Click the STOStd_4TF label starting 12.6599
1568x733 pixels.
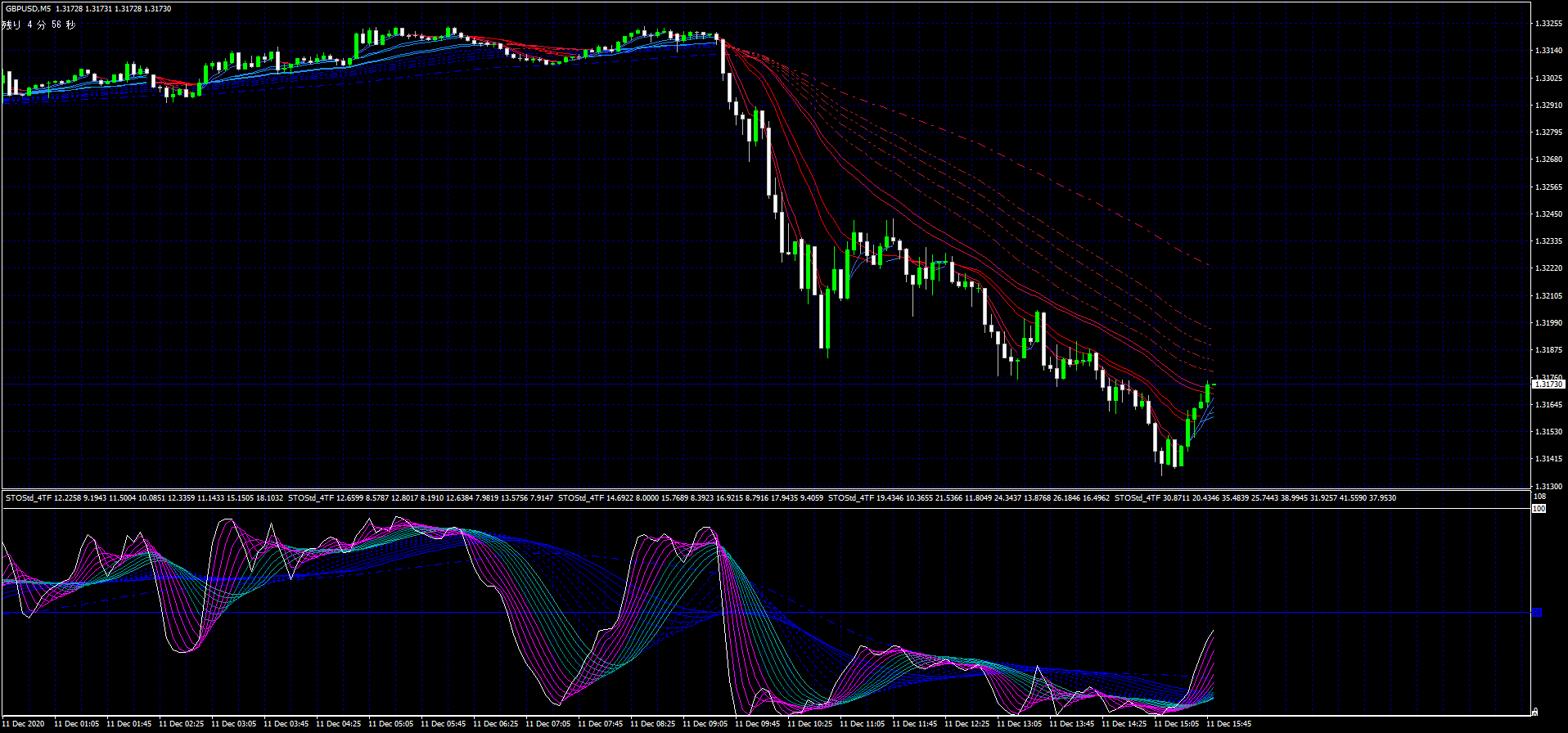coord(421,498)
